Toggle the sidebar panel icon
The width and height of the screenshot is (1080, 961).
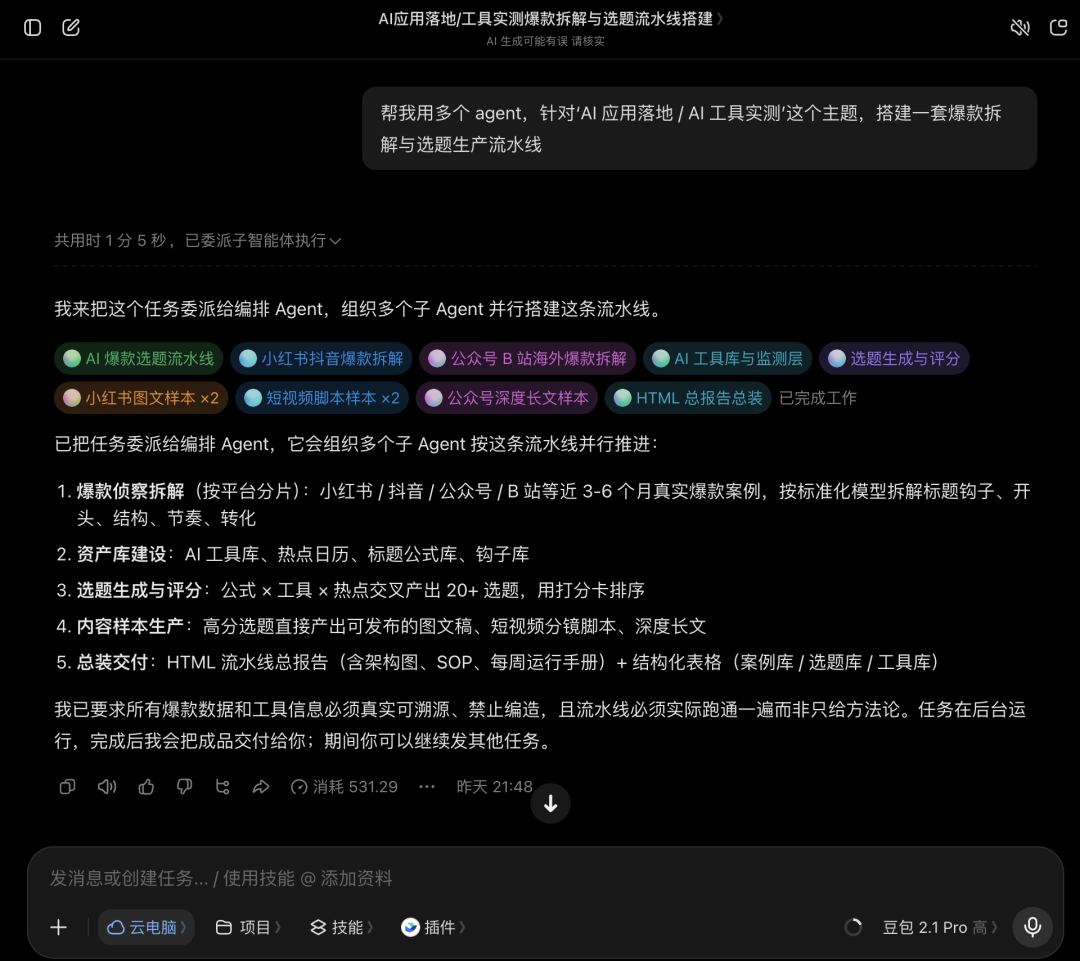pos(32,28)
